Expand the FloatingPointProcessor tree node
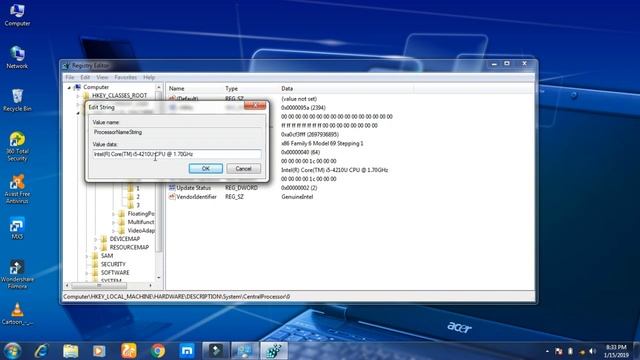Screen dimensions: 640x360 point(113,214)
